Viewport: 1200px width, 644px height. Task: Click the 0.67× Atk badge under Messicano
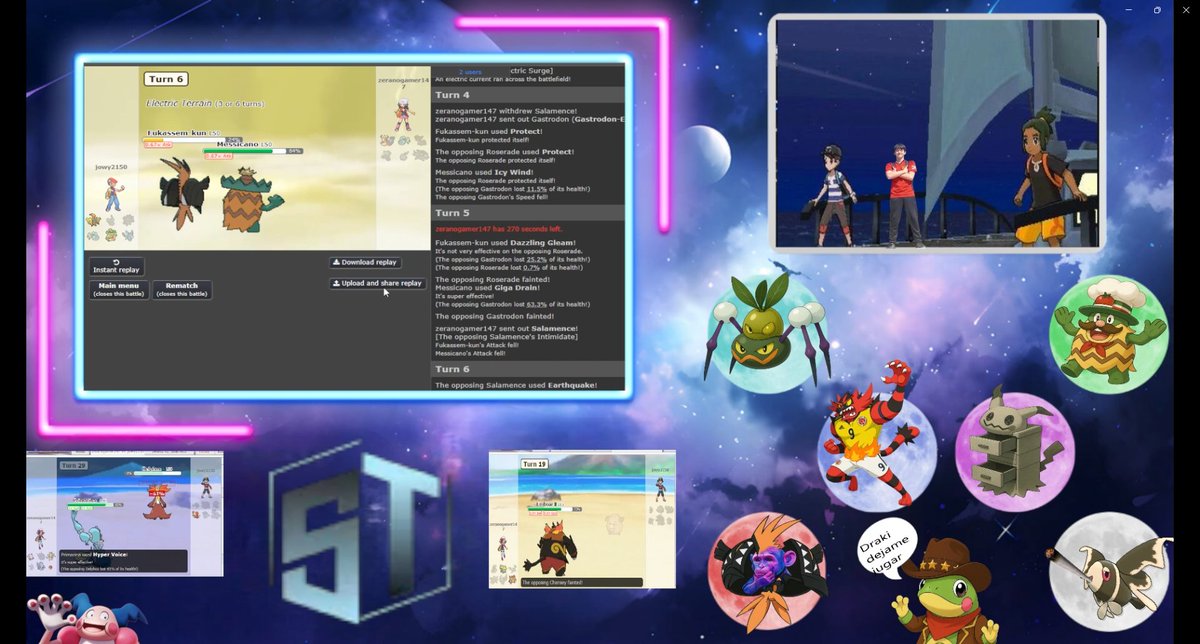point(218,156)
